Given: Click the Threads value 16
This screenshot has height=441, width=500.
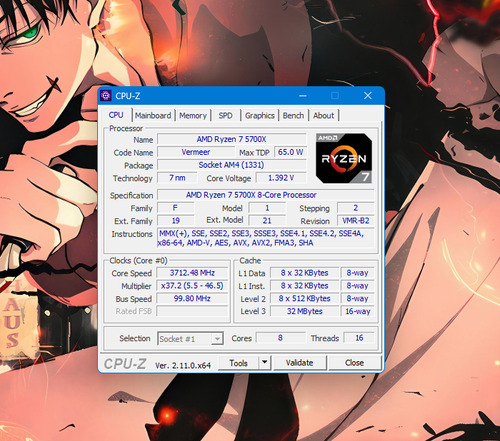Looking at the screenshot, I should (x=359, y=338).
